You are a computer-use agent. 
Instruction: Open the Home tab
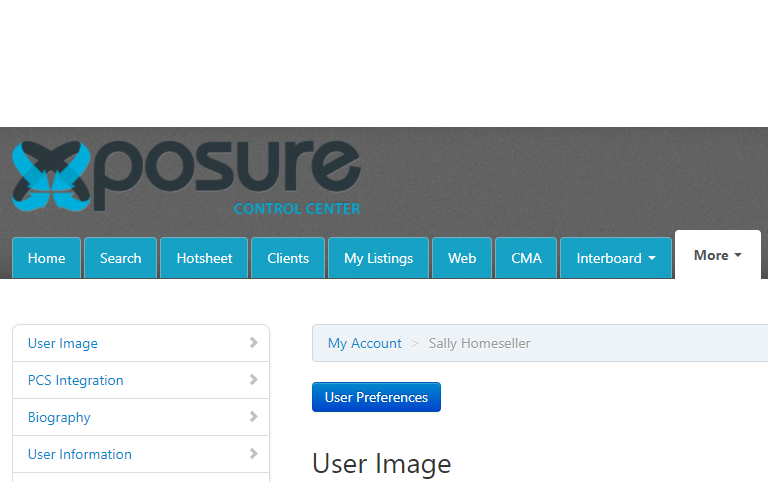pos(47,258)
